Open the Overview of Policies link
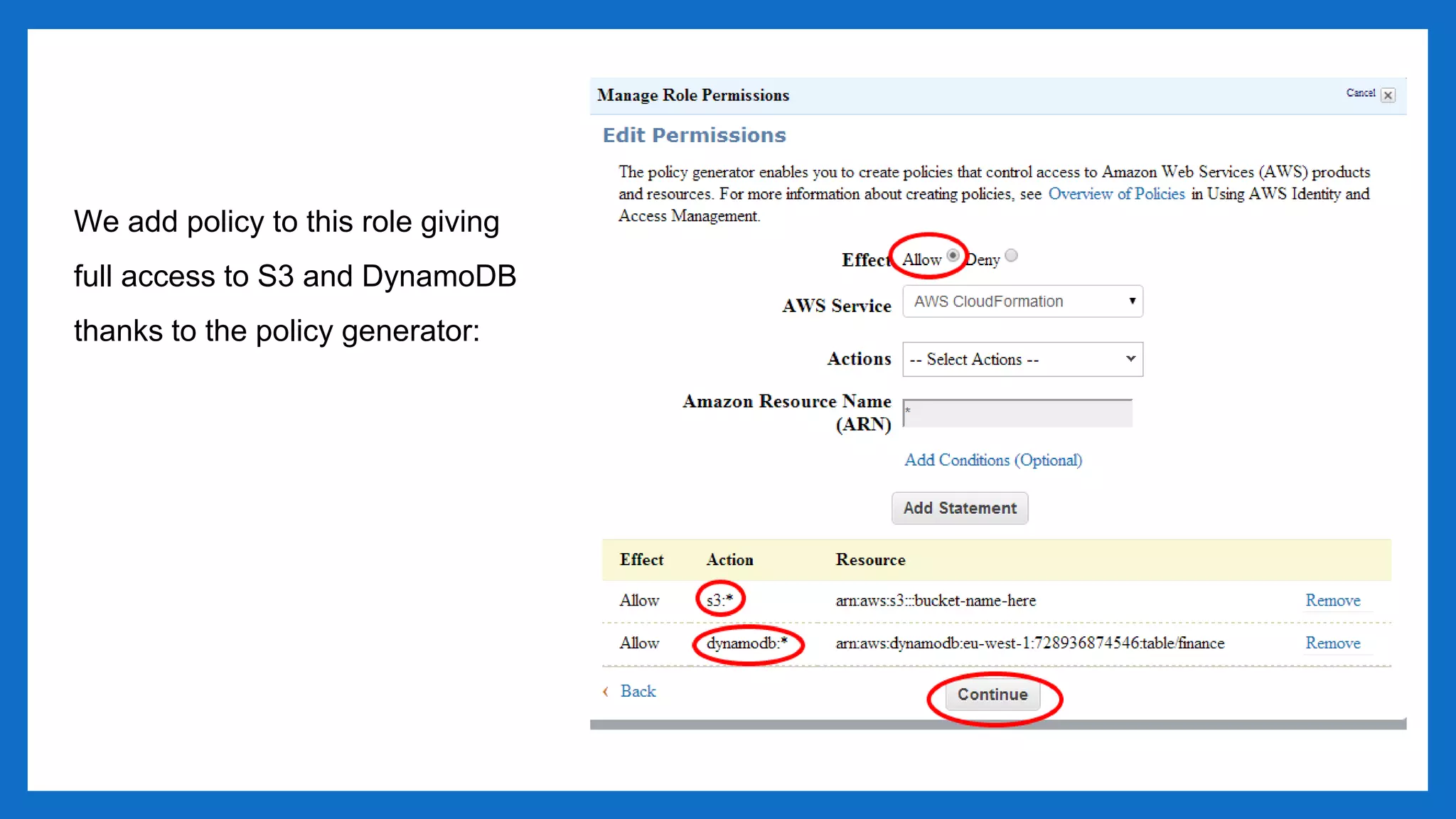Screen dimensions: 1456x819 click(x=1116, y=194)
